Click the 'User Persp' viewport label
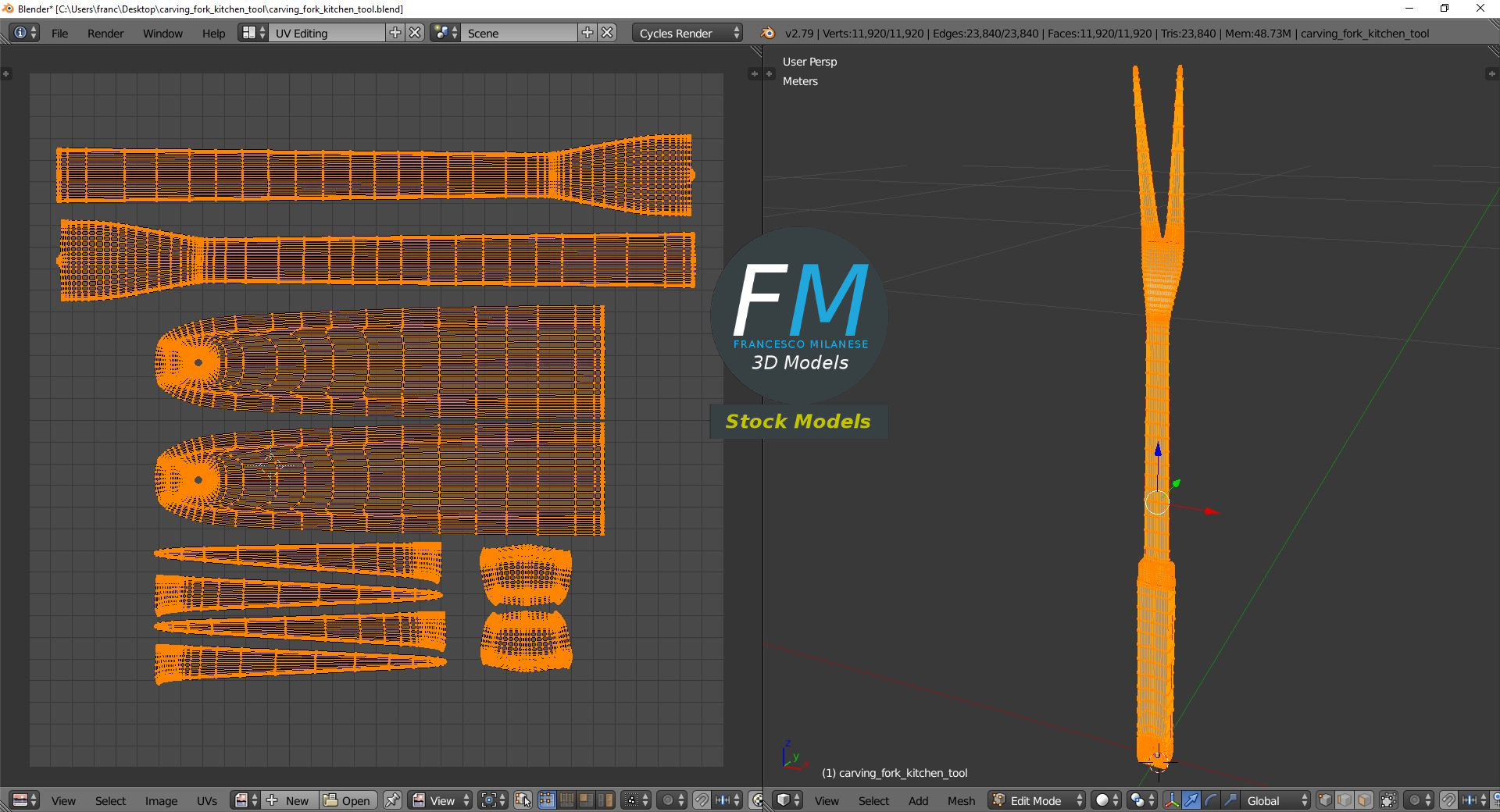This screenshot has height=812, width=1500. click(x=809, y=62)
